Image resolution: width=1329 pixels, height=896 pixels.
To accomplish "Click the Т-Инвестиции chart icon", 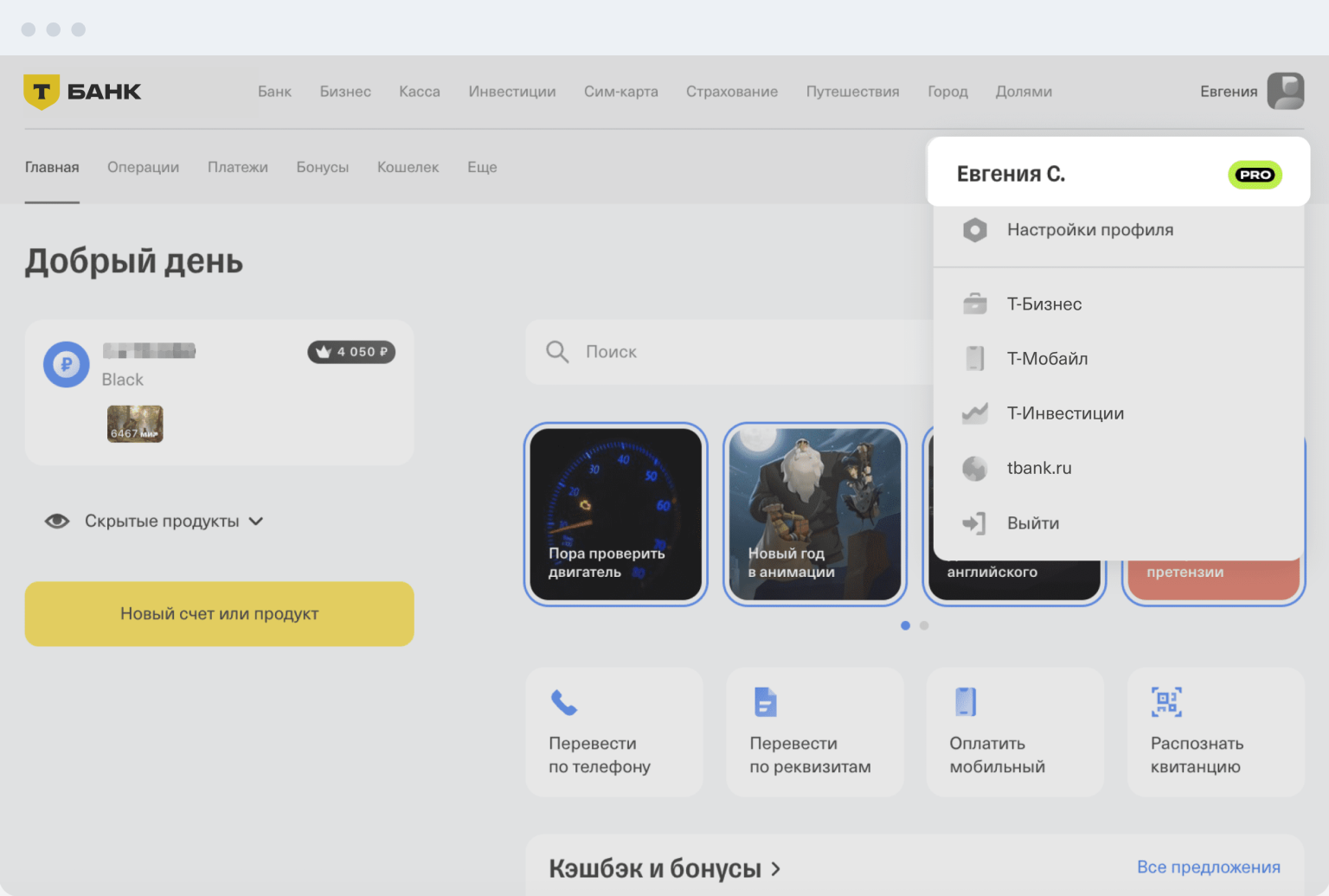I will pos(974,413).
